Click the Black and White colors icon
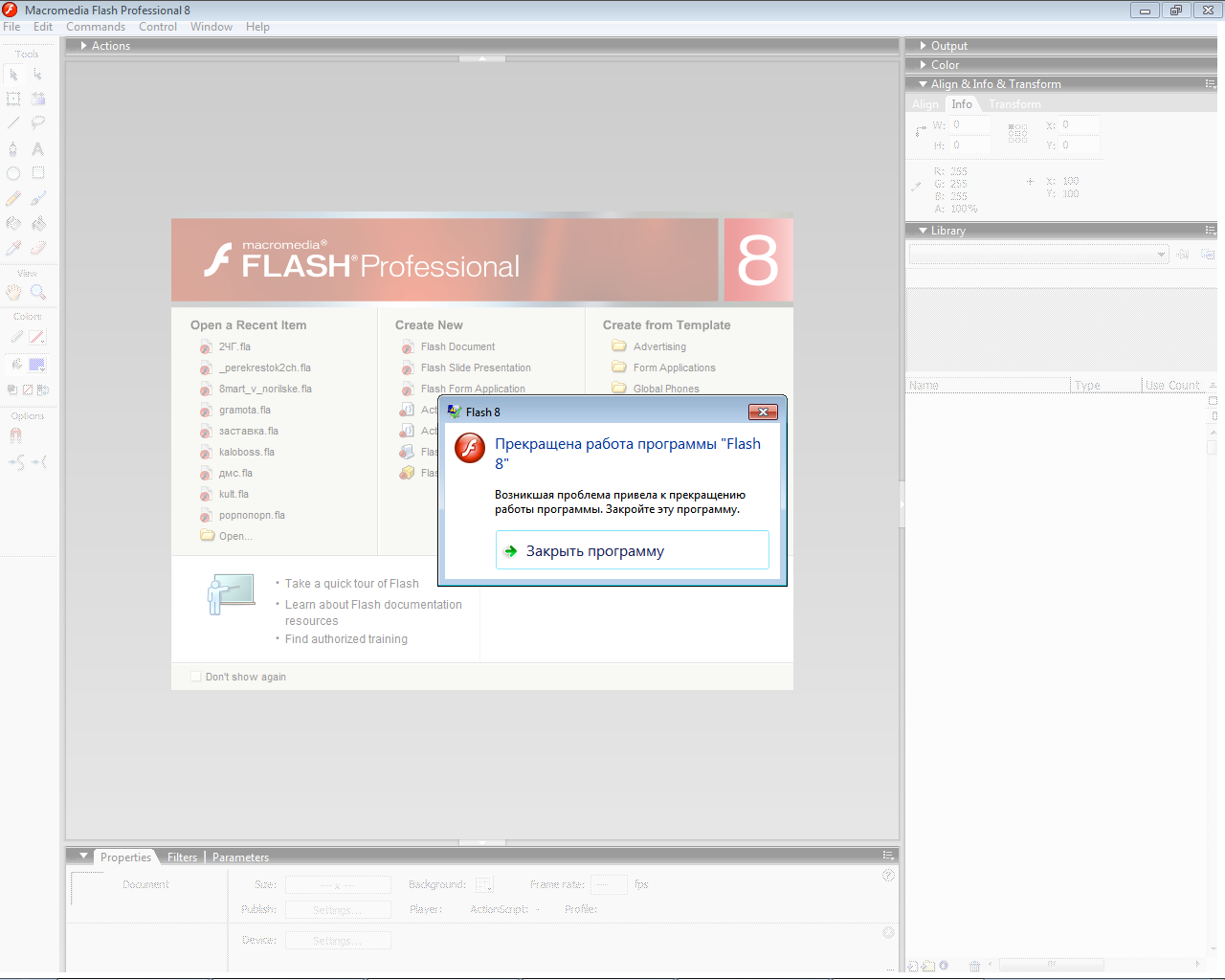This screenshot has height=980, width=1225. [x=12, y=390]
